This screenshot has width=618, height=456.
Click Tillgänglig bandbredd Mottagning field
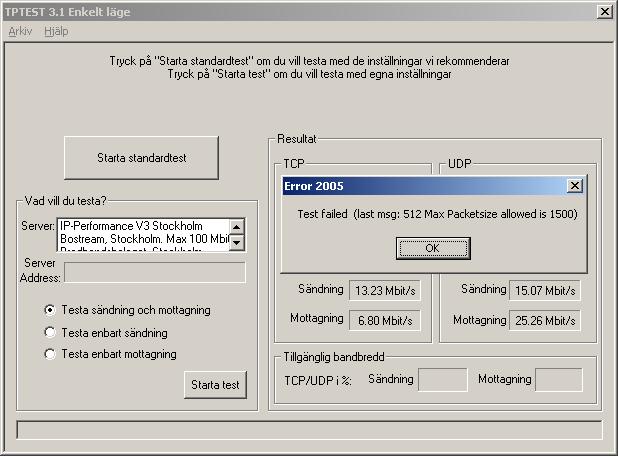(x=558, y=380)
